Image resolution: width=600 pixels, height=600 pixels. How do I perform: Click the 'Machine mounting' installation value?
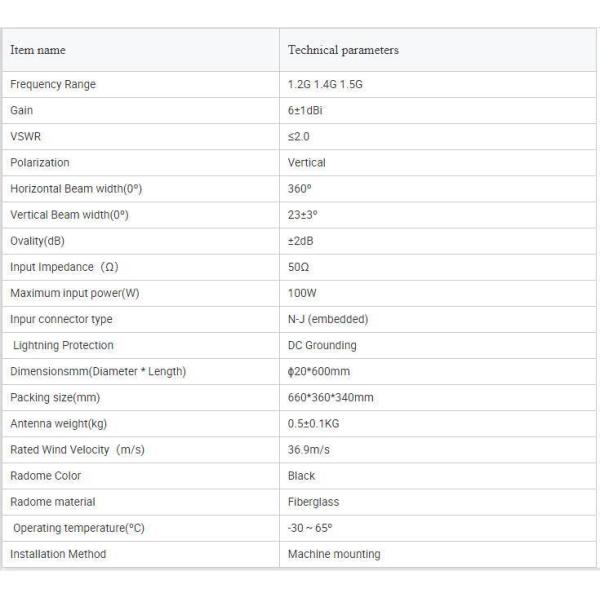(334, 554)
